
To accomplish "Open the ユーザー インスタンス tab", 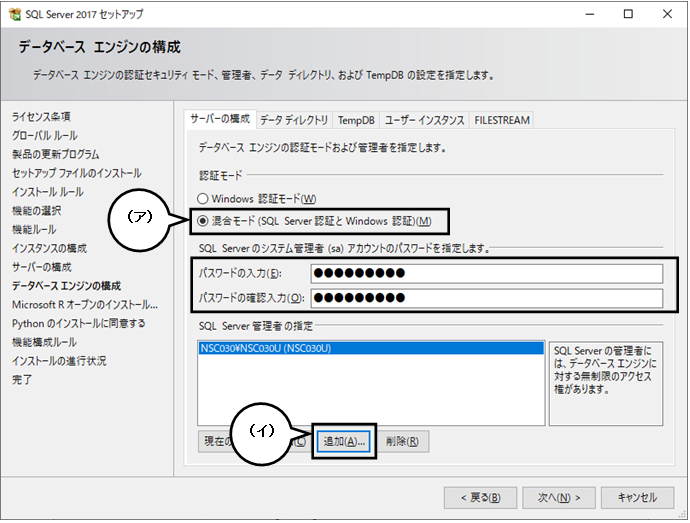I will point(425,120).
